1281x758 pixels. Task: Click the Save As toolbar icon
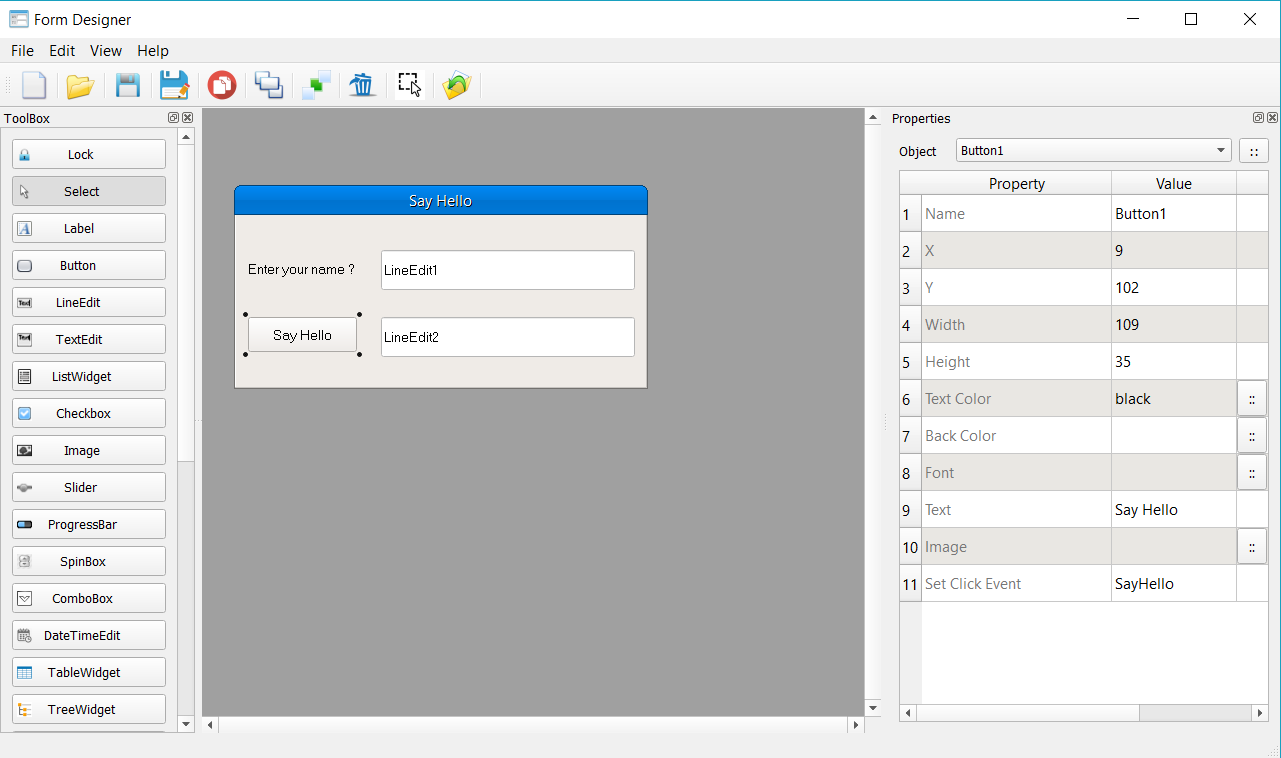point(174,85)
